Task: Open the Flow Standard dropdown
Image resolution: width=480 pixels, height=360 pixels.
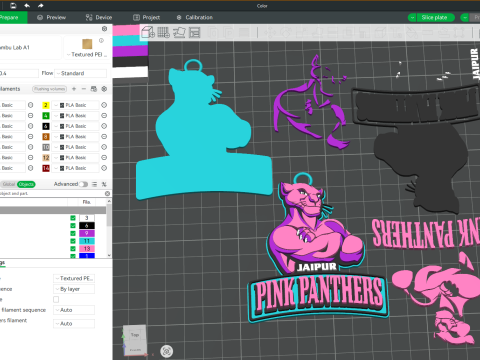Action: [81, 73]
